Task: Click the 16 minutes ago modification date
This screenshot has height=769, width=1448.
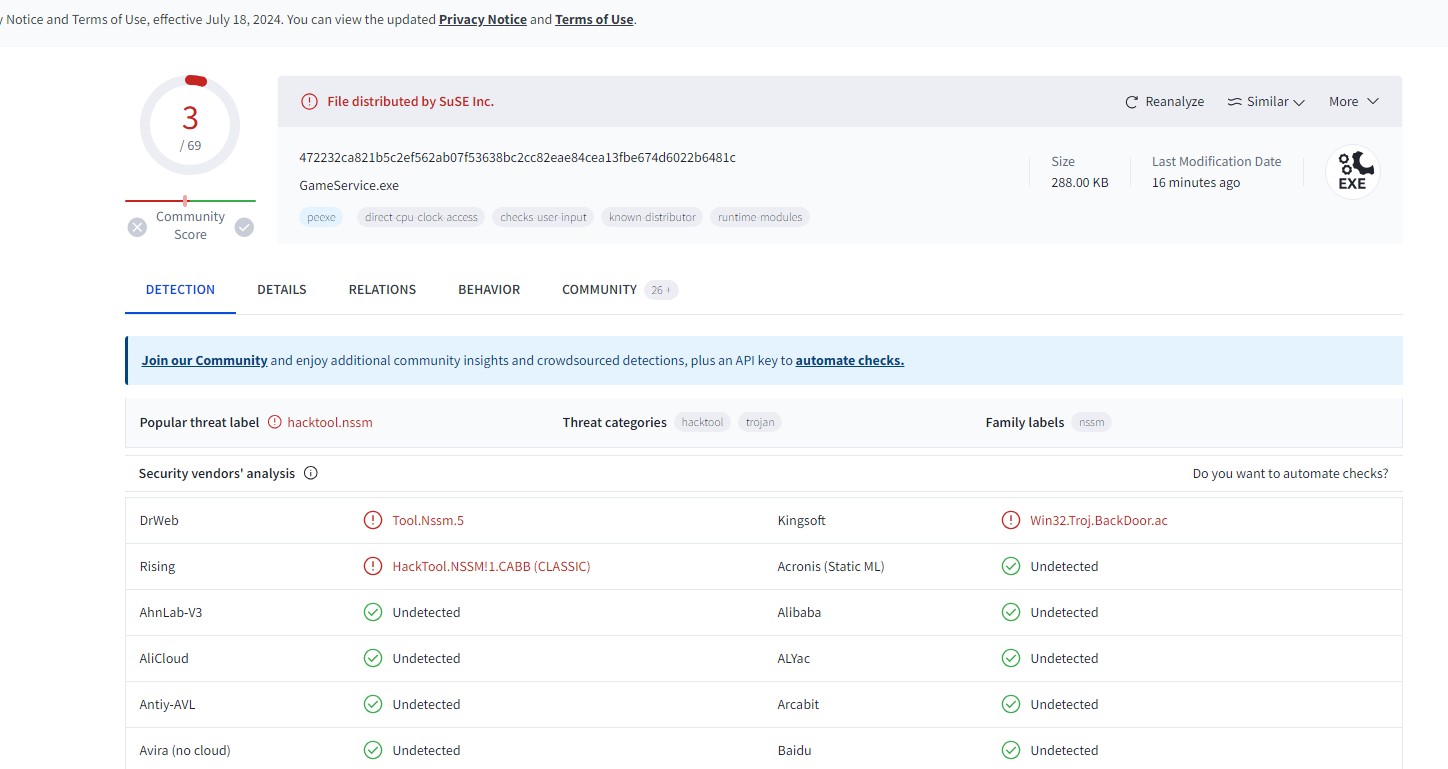Action: tap(1196, 183)
